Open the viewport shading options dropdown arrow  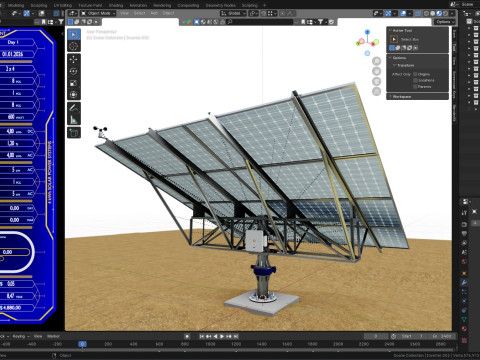[452, 13]
